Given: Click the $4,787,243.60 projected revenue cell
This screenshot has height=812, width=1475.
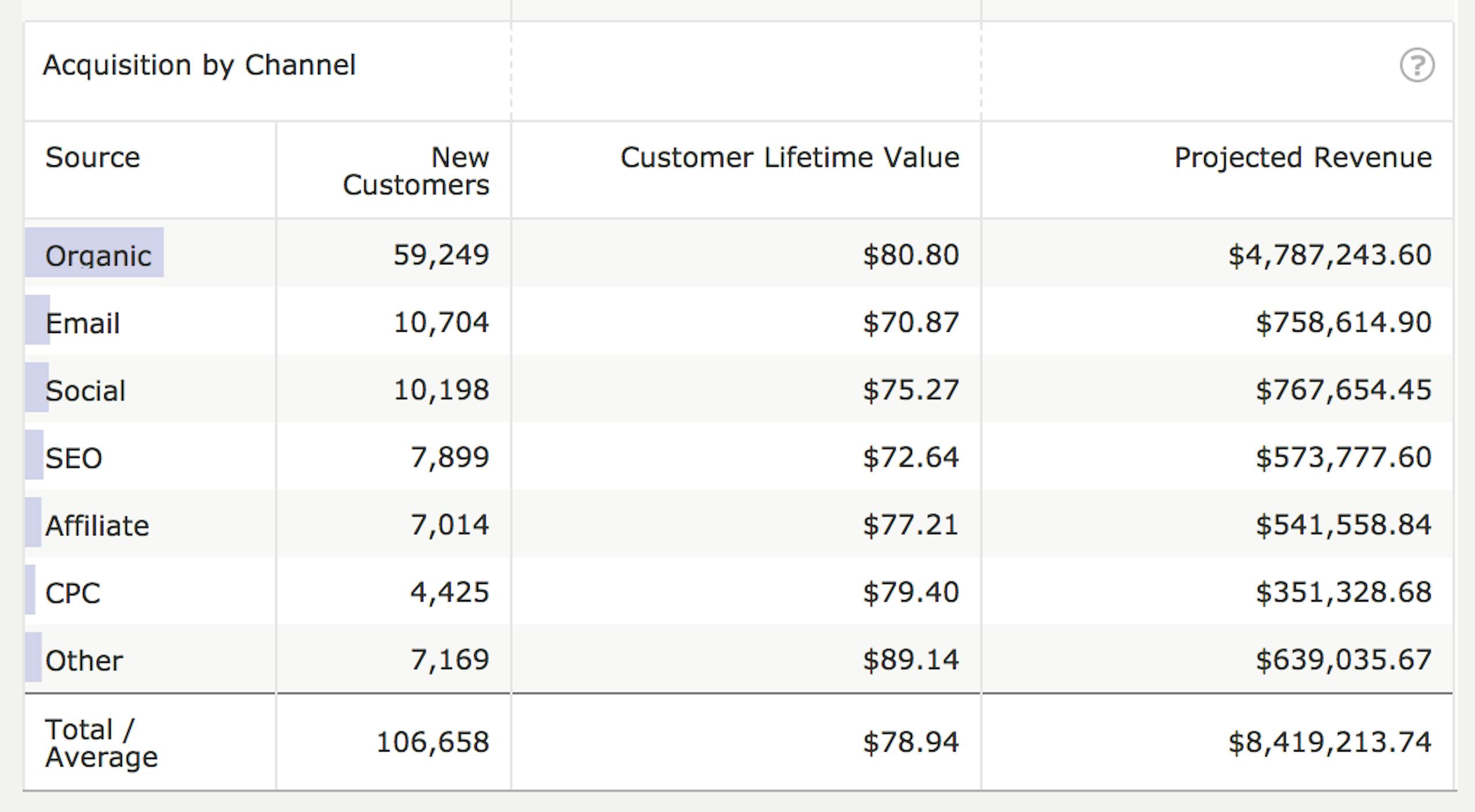Looking at the screenshot, I should [x=1329, y=255].
